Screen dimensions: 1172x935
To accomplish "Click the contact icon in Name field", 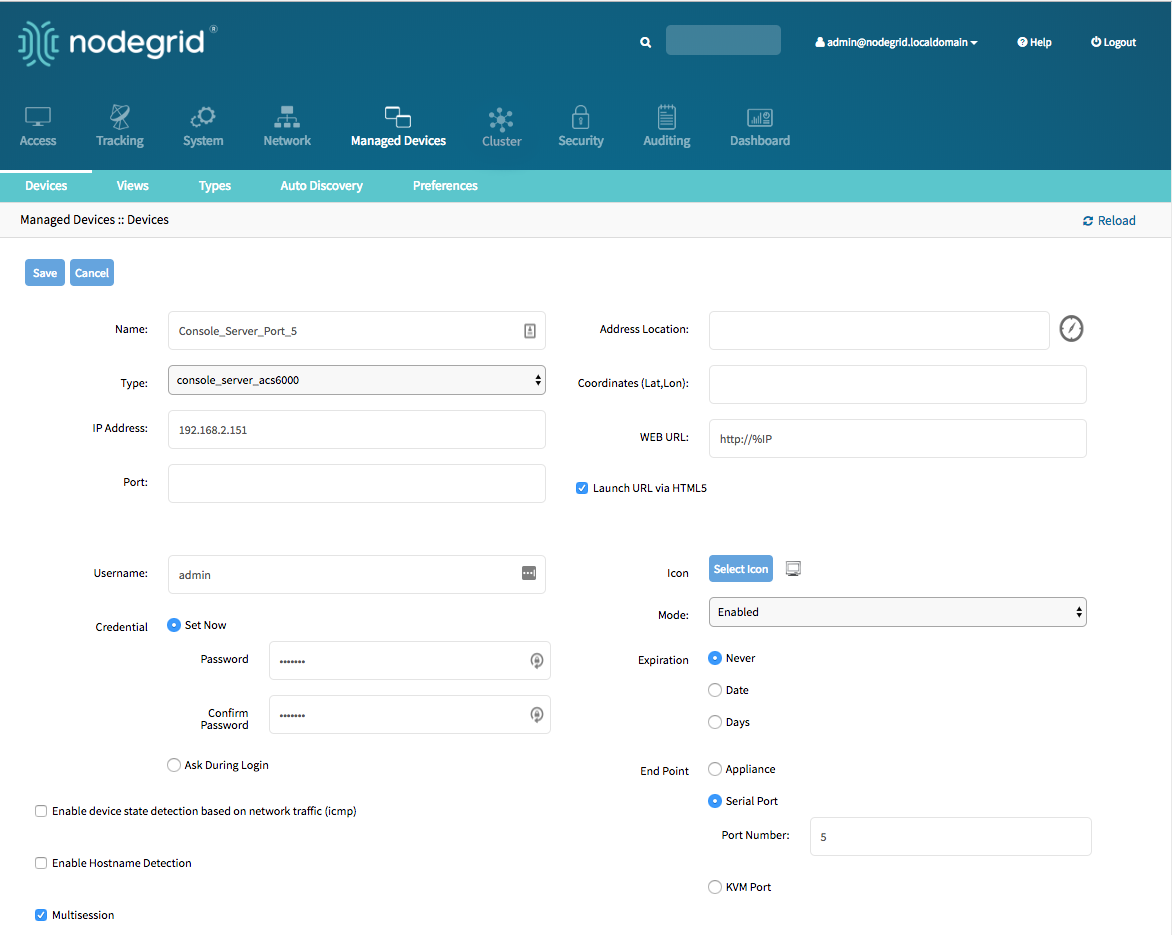I will (530, 330).
